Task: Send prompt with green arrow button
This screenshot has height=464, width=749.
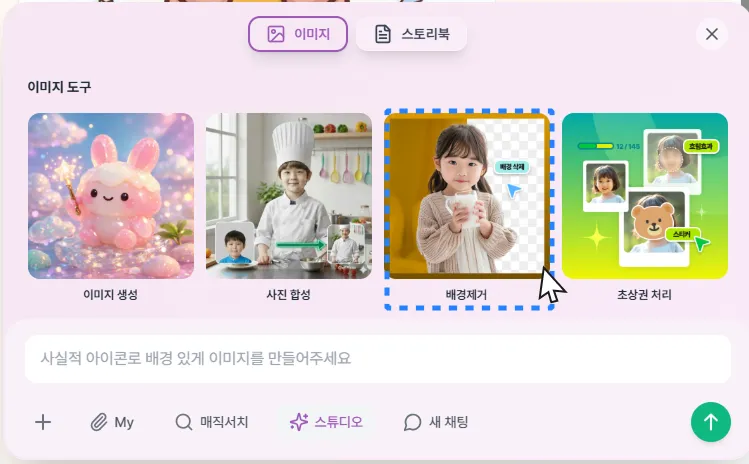Action: click(x=711, y=422)
